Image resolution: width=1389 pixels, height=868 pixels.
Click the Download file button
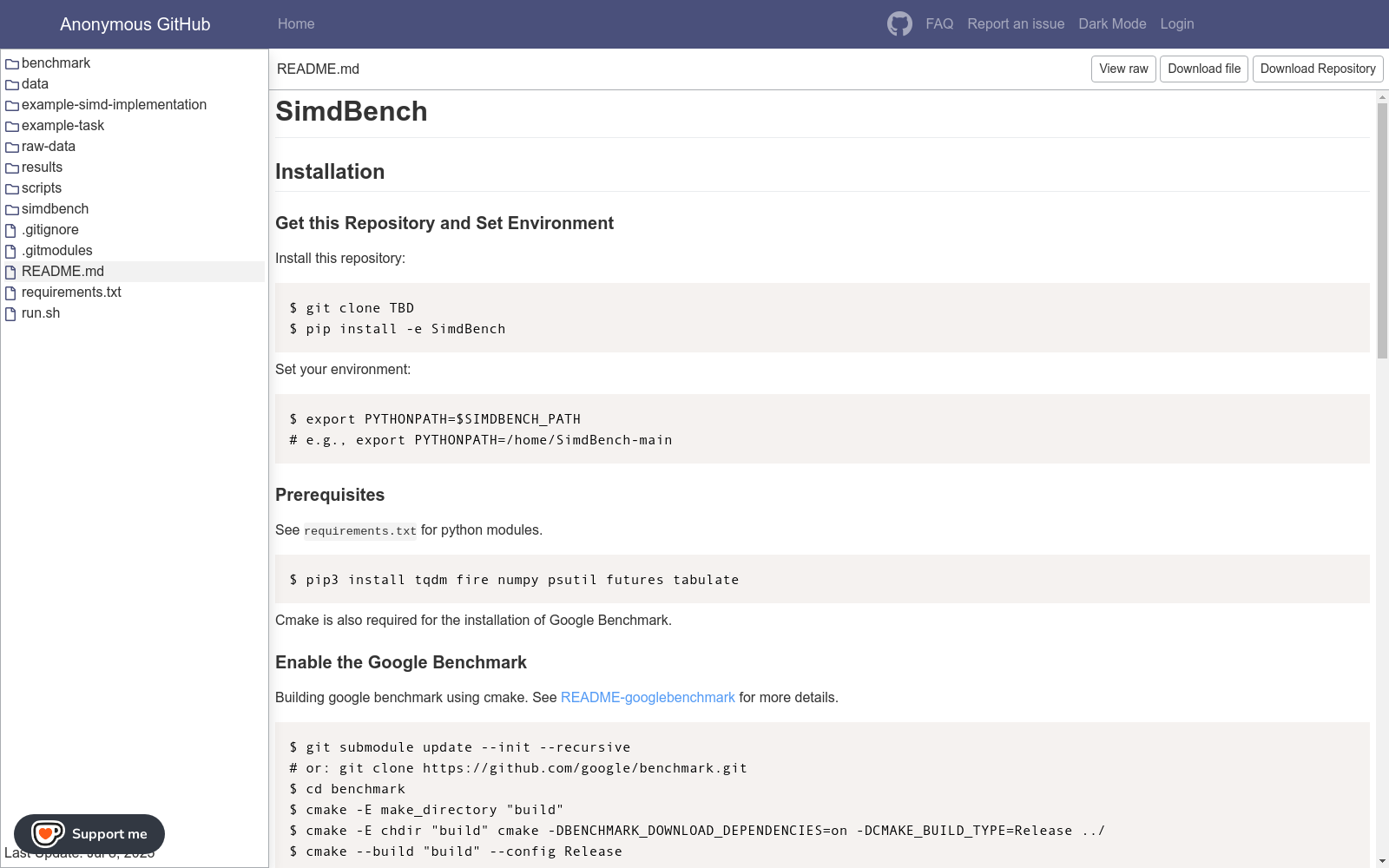pyautogui.click(x=1204, y=69)
